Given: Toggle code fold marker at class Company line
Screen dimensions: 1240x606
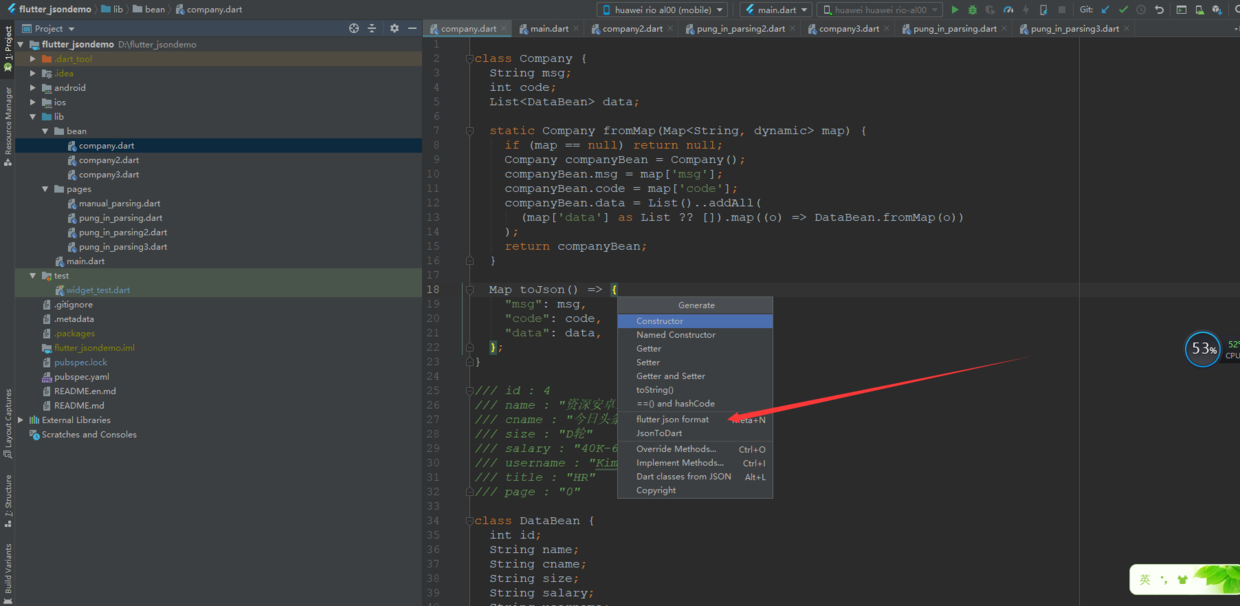Looking at the screenshot, I should click(x=469, y=59).
